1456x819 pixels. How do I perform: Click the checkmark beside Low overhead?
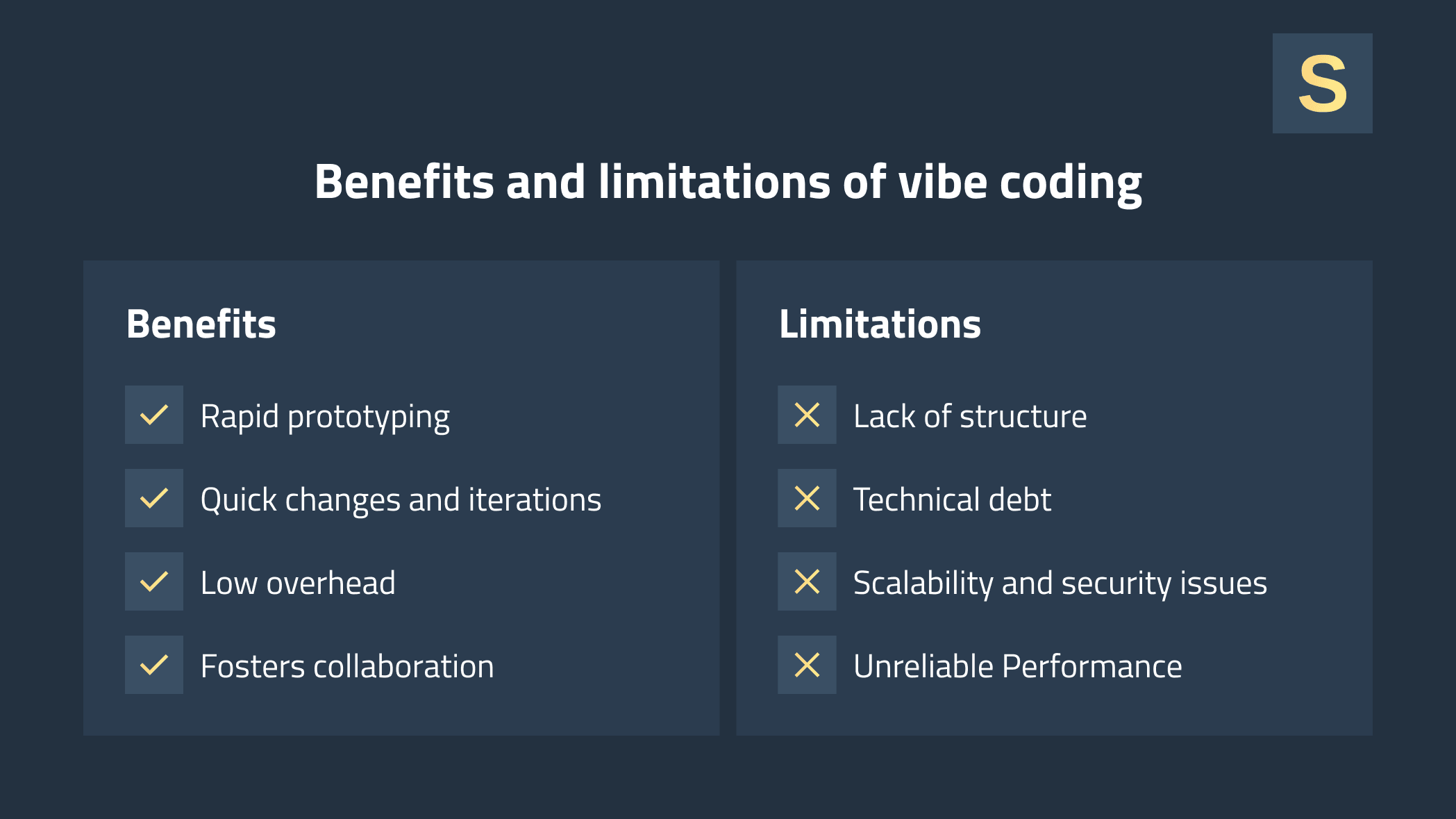(x=154, y=581)
